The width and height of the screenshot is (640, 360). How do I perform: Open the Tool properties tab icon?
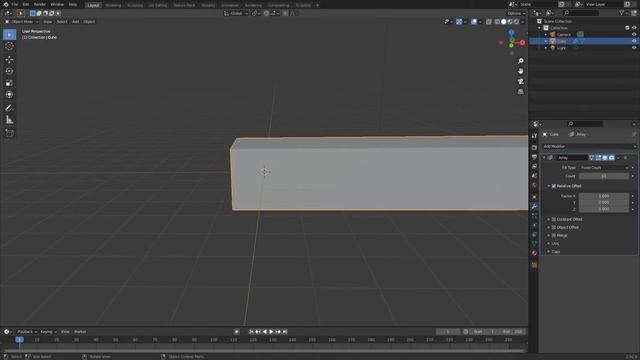click(534, 136)
